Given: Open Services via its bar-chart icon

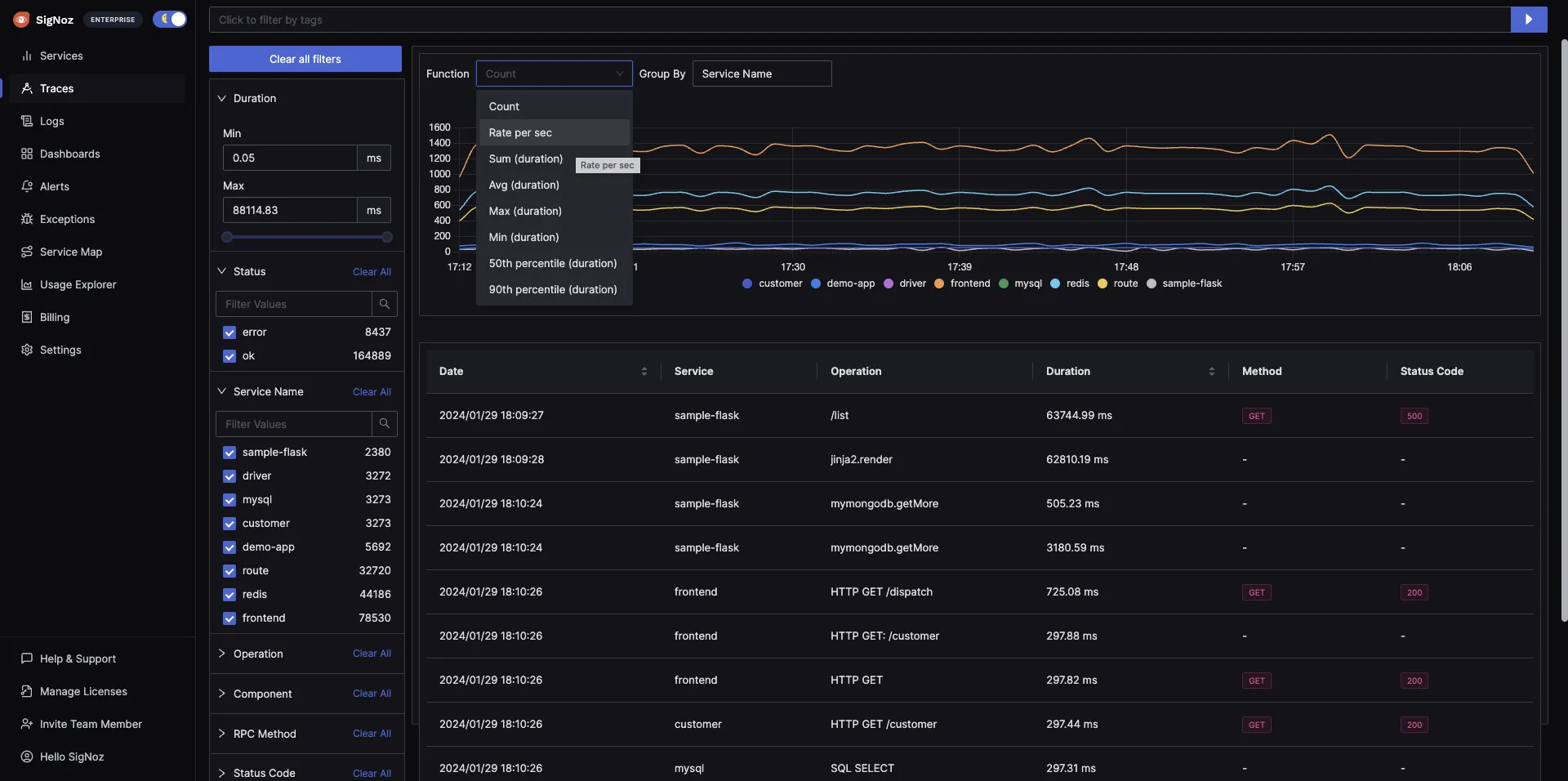Looking at the screenshot, I should point(27,56).
